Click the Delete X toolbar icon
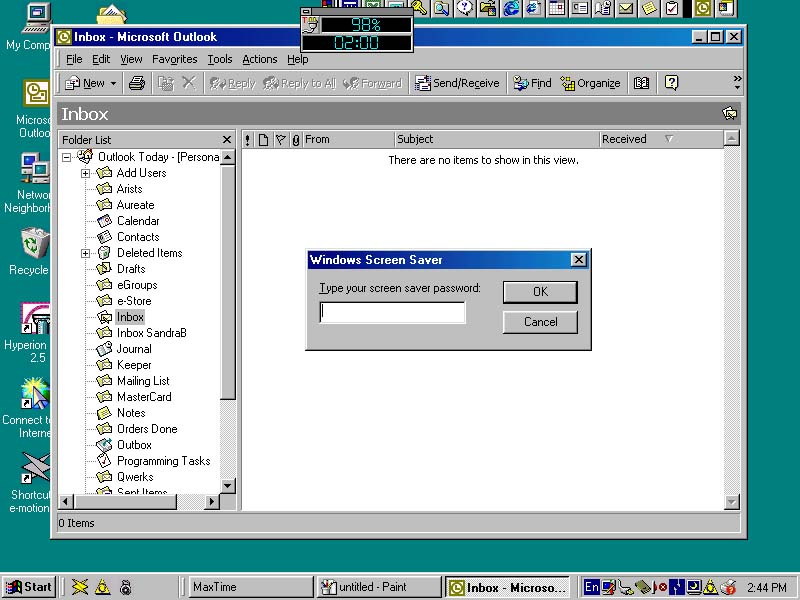Image resolution: width=800 pixels, height=600 pixels. 189,83
